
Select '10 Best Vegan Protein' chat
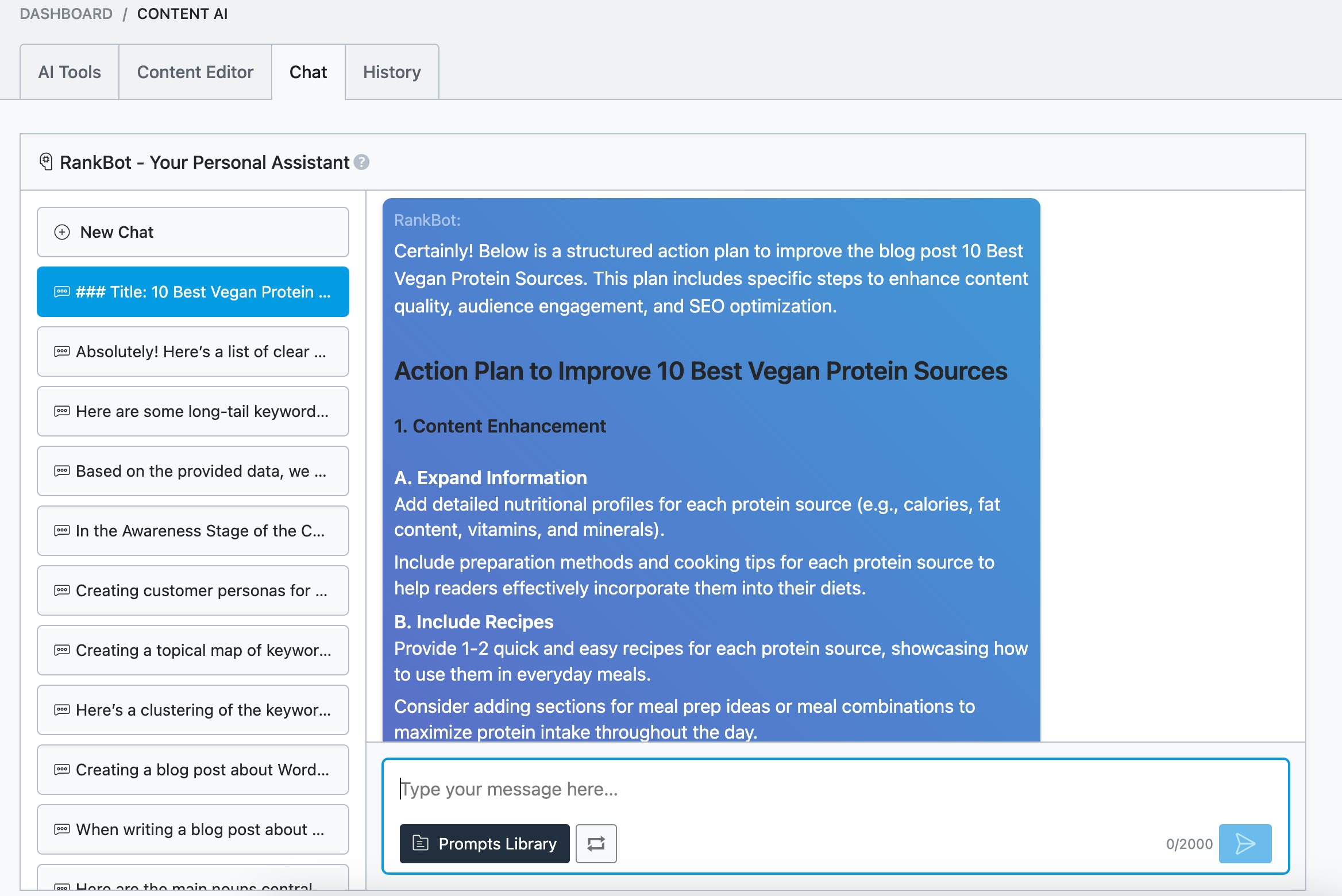(x=192, y=292)
